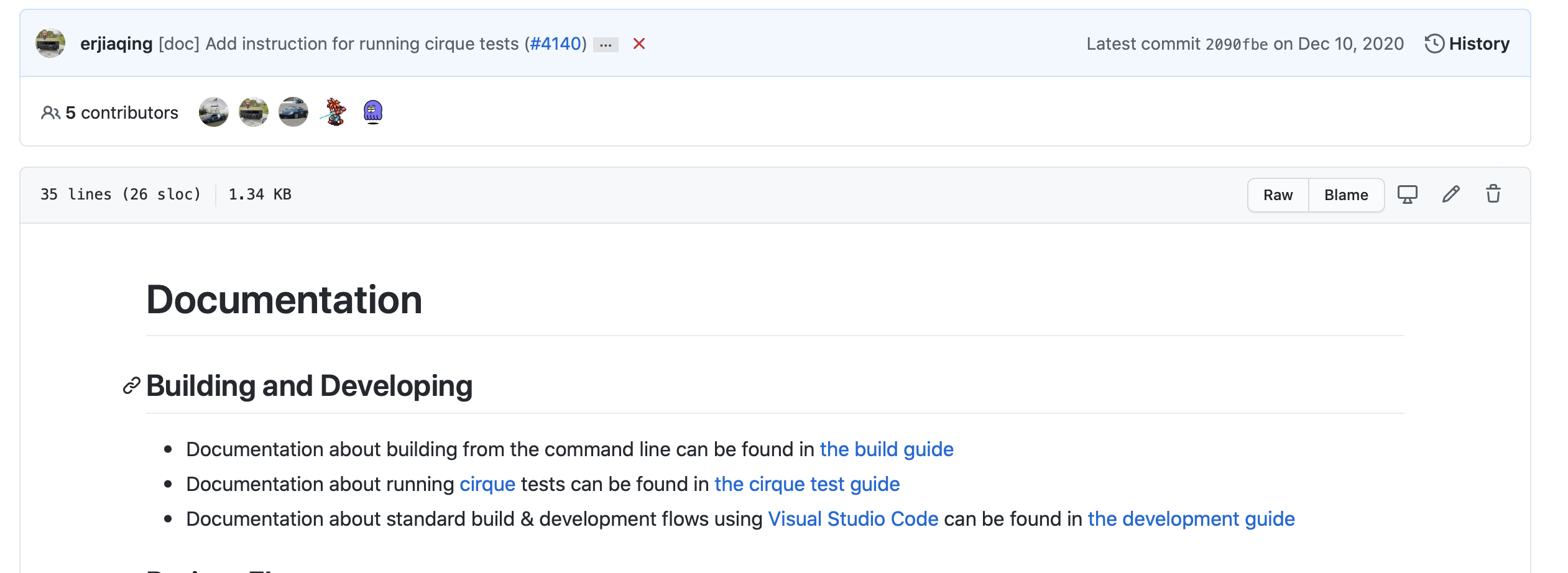Select the '35 lines (26 sloc)' text
Image resolution: width=1568 pixels, height=573 pixels.
point(121,195)
